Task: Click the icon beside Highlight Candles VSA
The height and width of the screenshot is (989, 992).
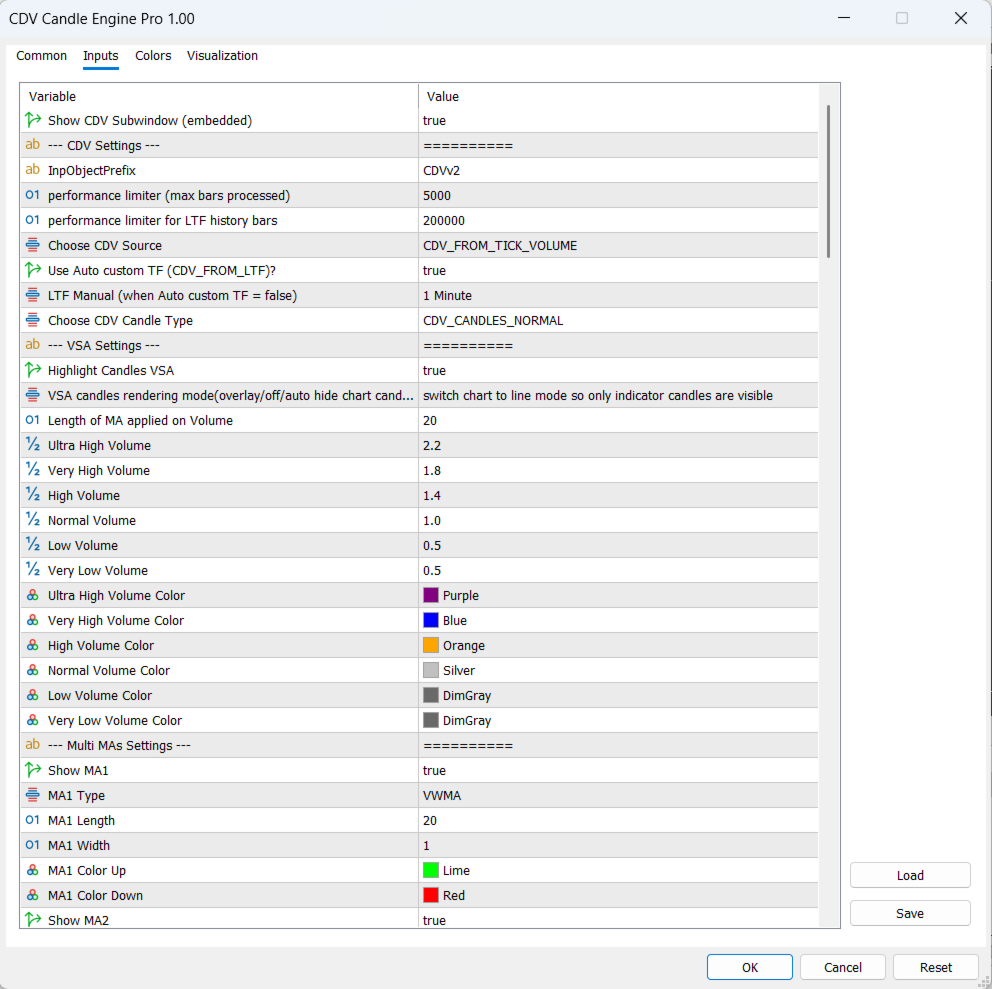Action: click(33, 371)
